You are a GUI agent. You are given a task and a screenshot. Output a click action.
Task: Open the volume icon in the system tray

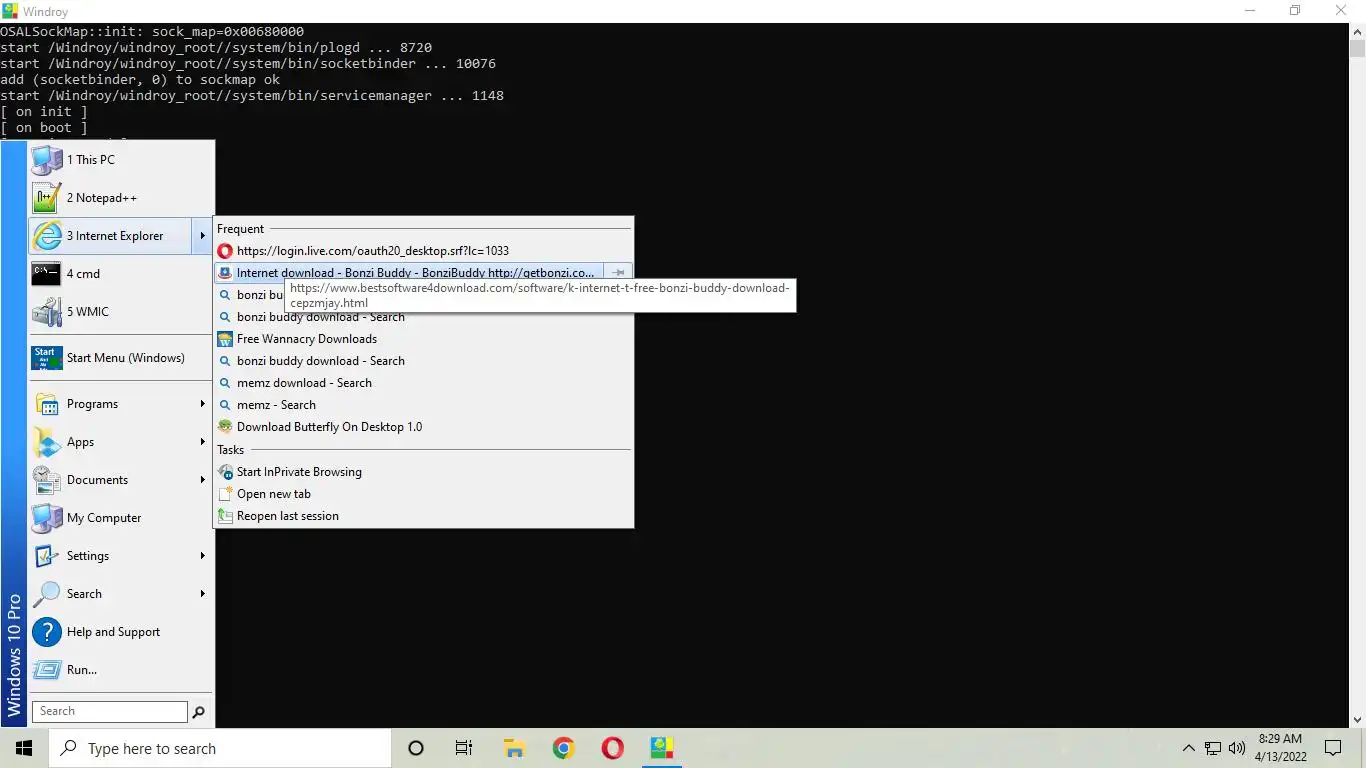pyautogui.click(x=1237, y=748)
